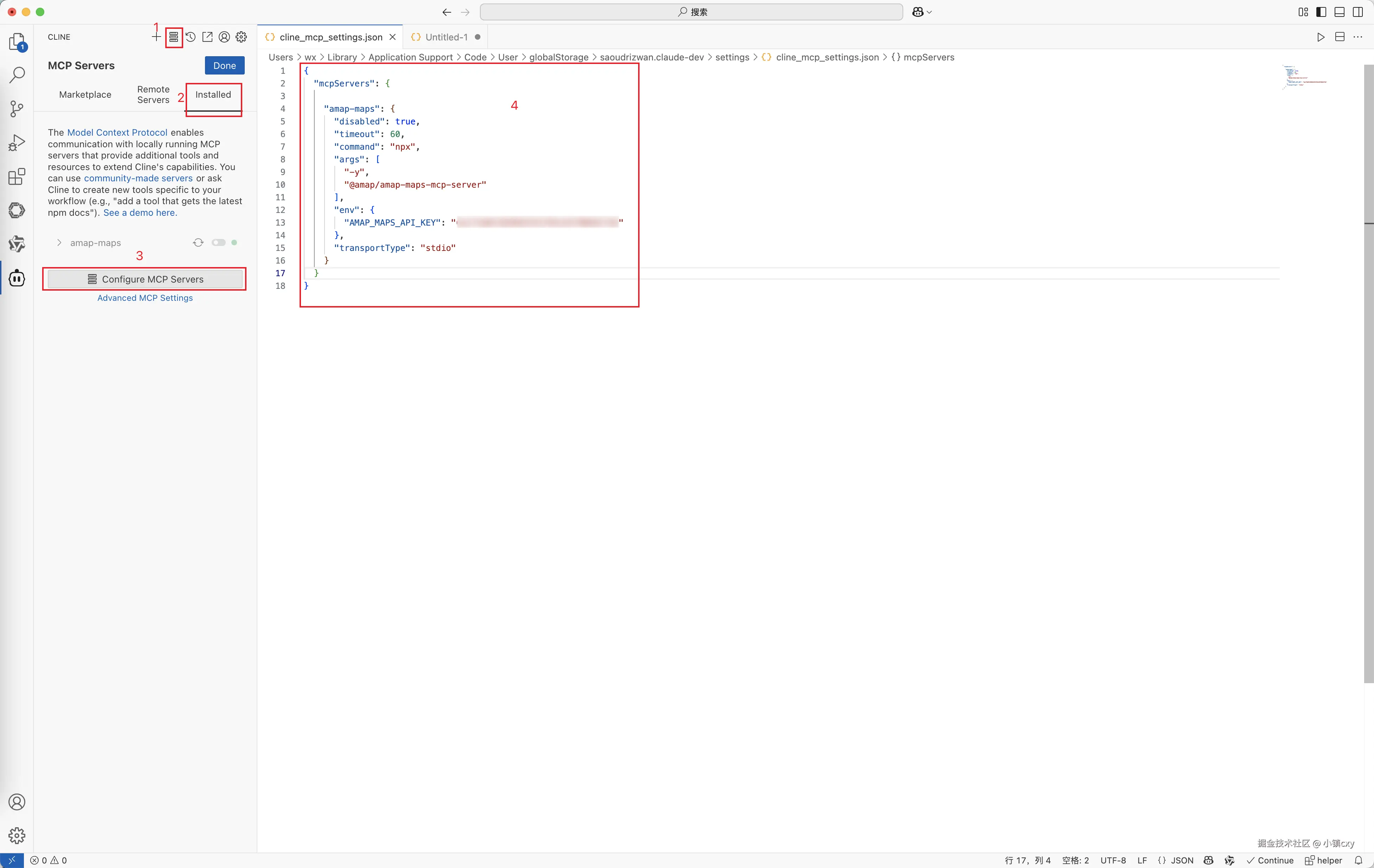Open the Extensions view in activity bar

(x=17, y=177)
